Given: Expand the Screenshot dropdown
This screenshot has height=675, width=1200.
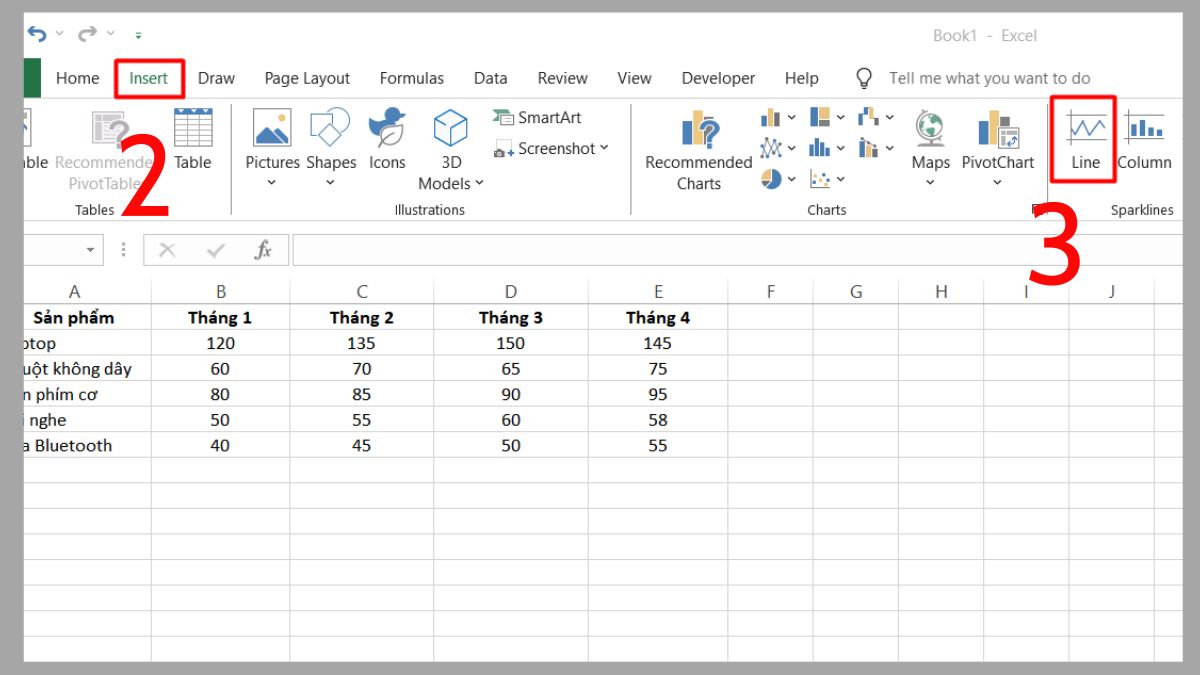Looking at the screenshot, I should [x=605, y=148].
